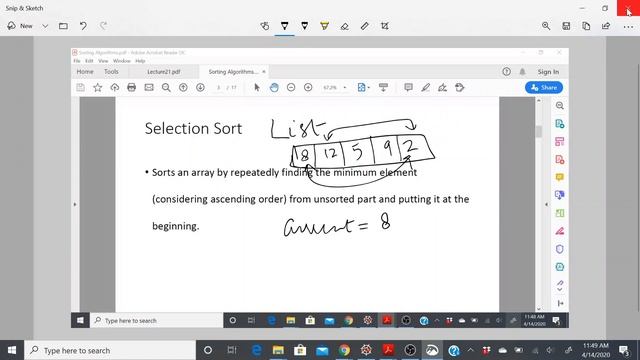The width and height of the screenshot is (640, 360).
Task: Click the printer icon in captured Acrobat
Action: coord(131,87)
